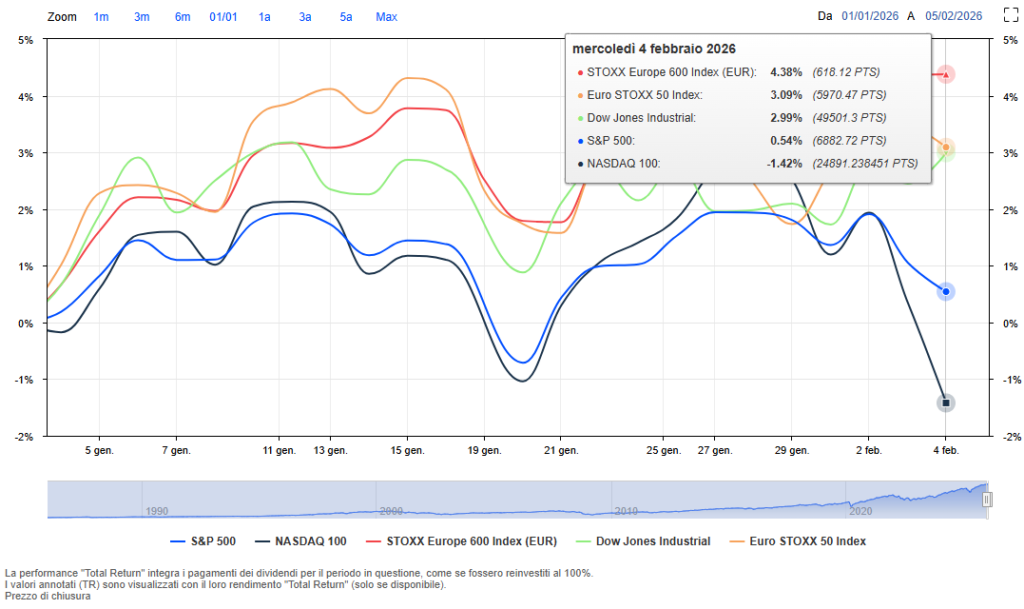Toggle Dow Jones Industrial legend entry
This screenshot has height=609, width=1024.
(646, 541)
